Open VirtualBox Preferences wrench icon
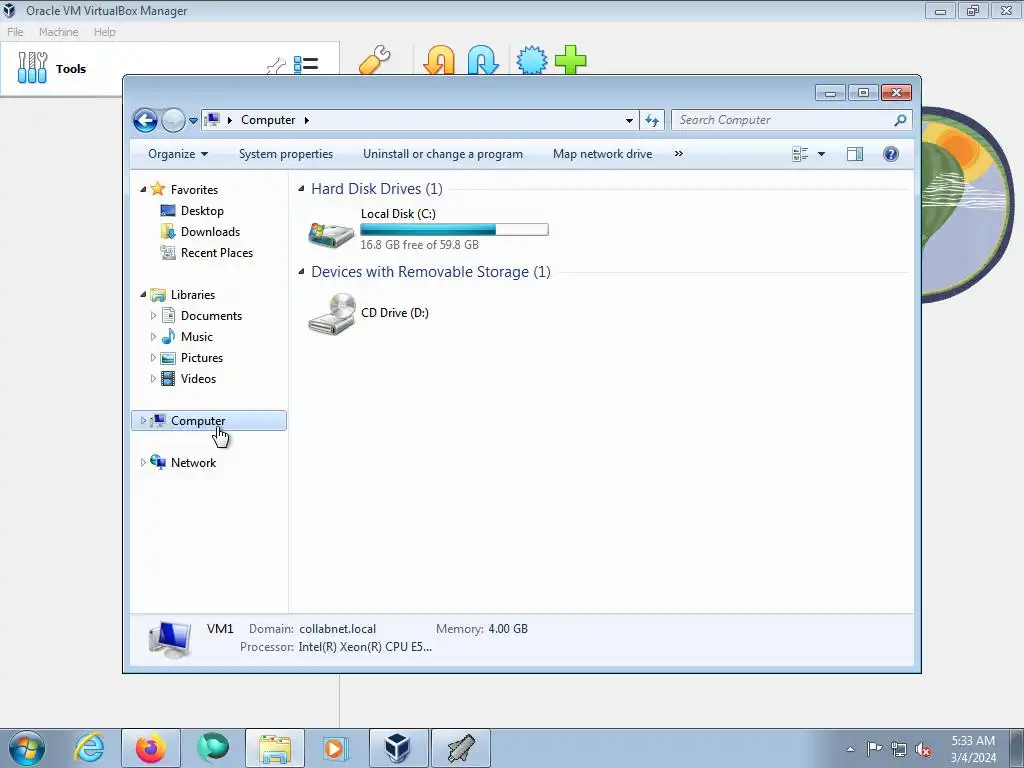Screen dimensions: 1024x768 point(375,60)
